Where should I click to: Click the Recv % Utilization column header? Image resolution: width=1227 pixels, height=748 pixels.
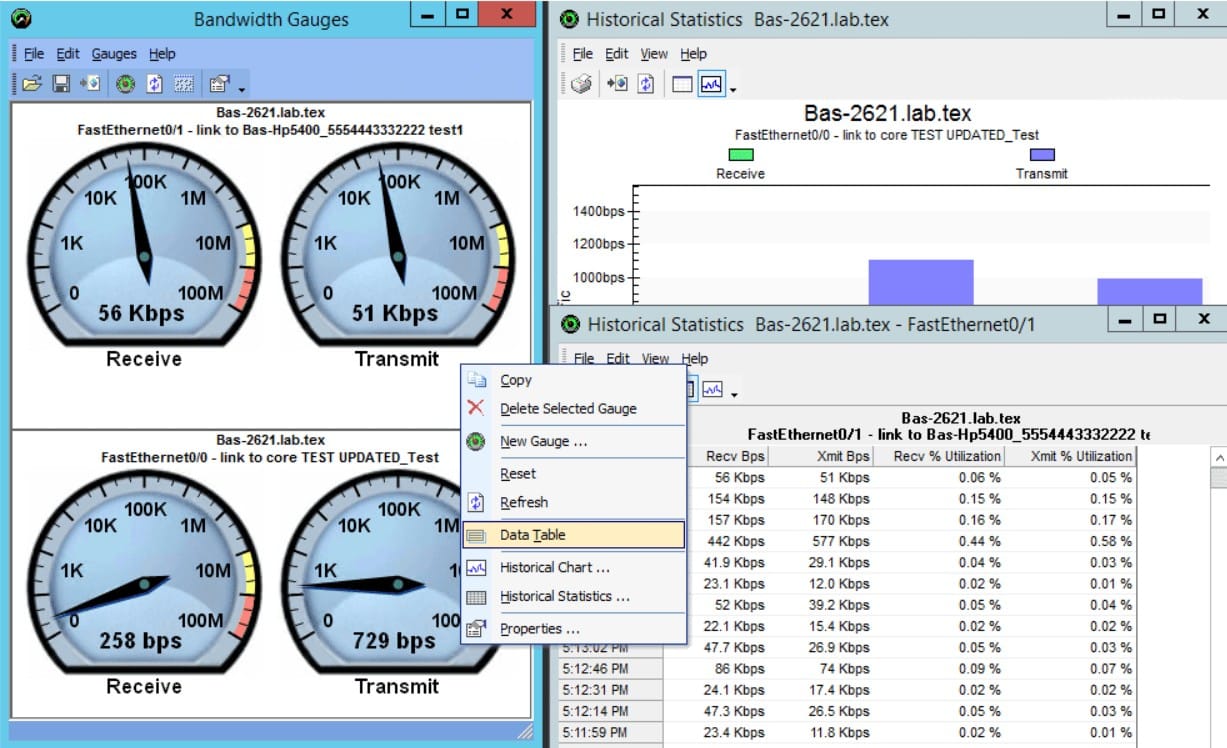click(939, 456)
